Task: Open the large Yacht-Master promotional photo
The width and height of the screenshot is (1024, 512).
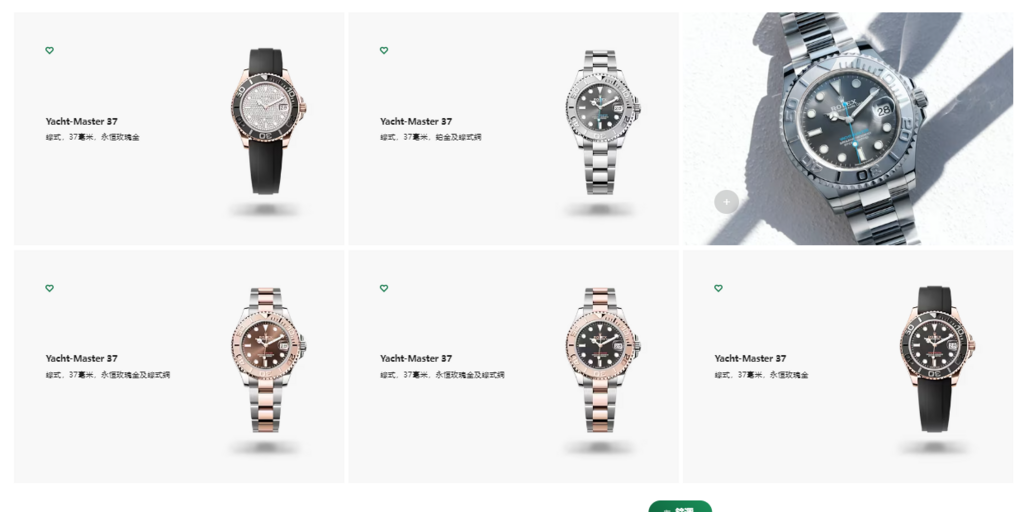Action: point(848,129)
